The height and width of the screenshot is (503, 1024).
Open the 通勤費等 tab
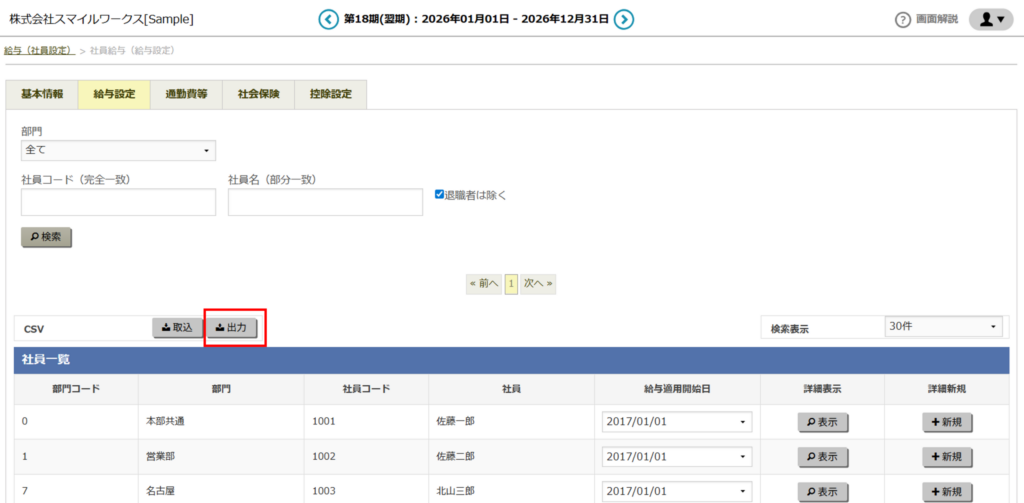[186, 94]
